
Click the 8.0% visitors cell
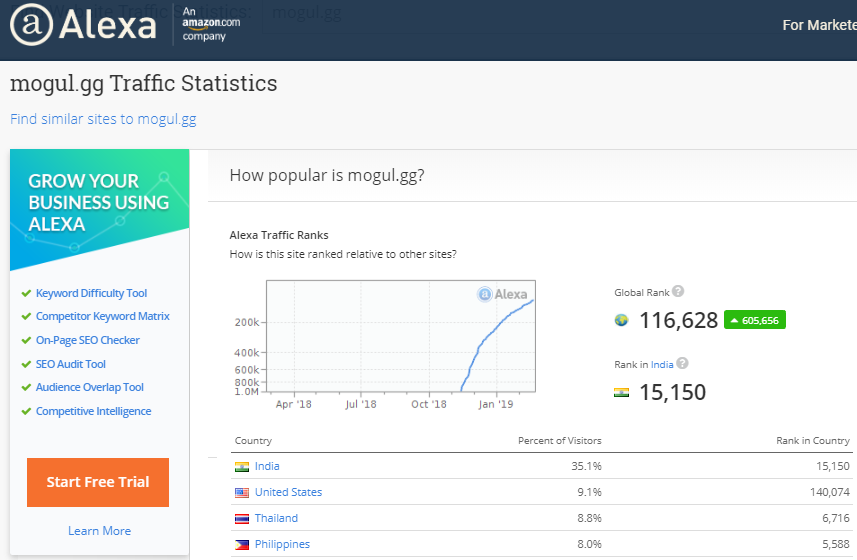589,545
